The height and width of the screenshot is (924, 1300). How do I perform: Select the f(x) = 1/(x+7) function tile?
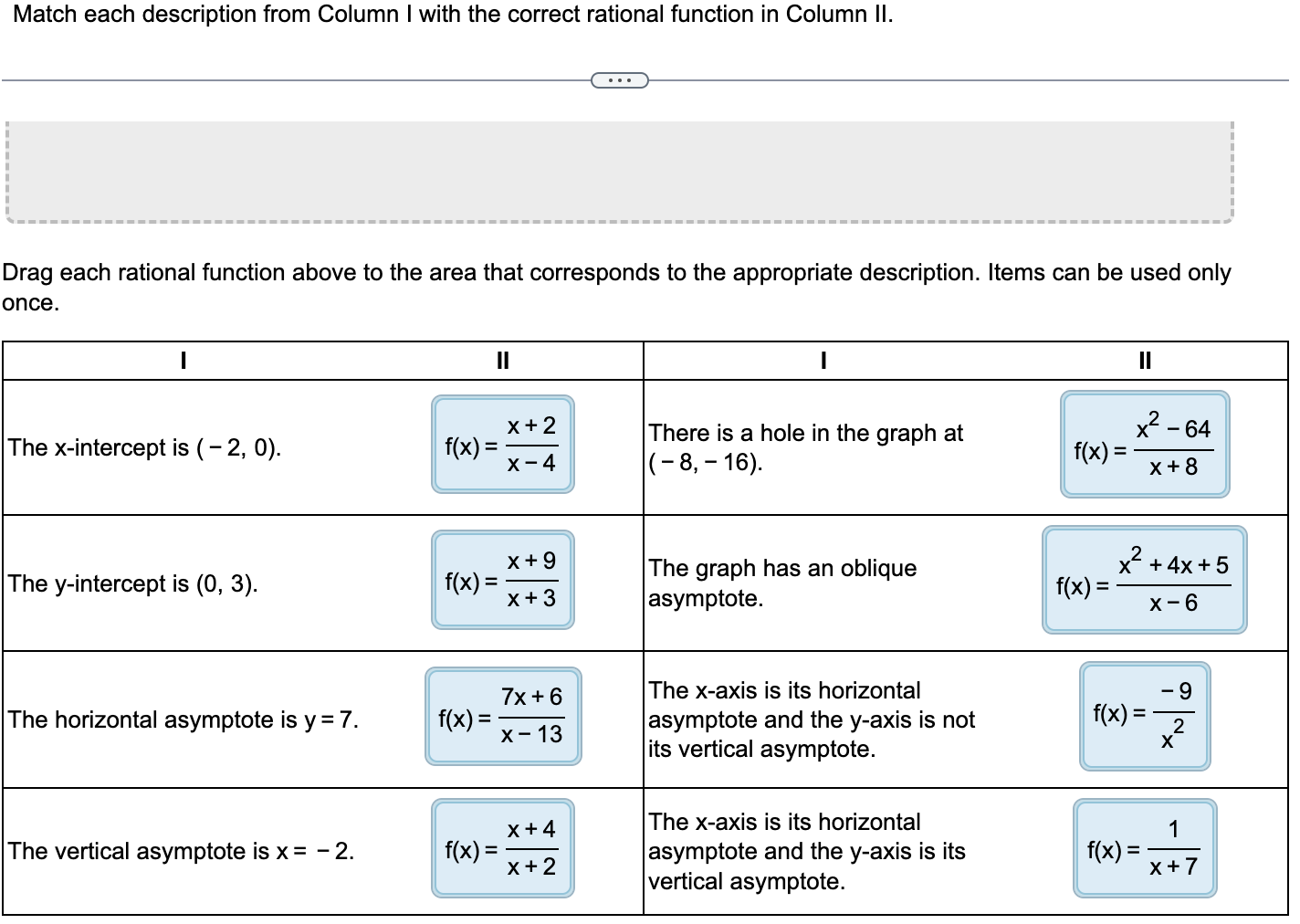click(1145, 849)
